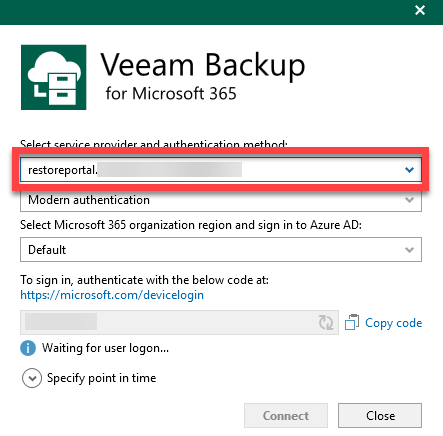Image resolution: width=443 pixels, height=436 pixels.
Task: Click the region dropdown chevron arrow
Action: pyautogui.click(x=409, y=250)
